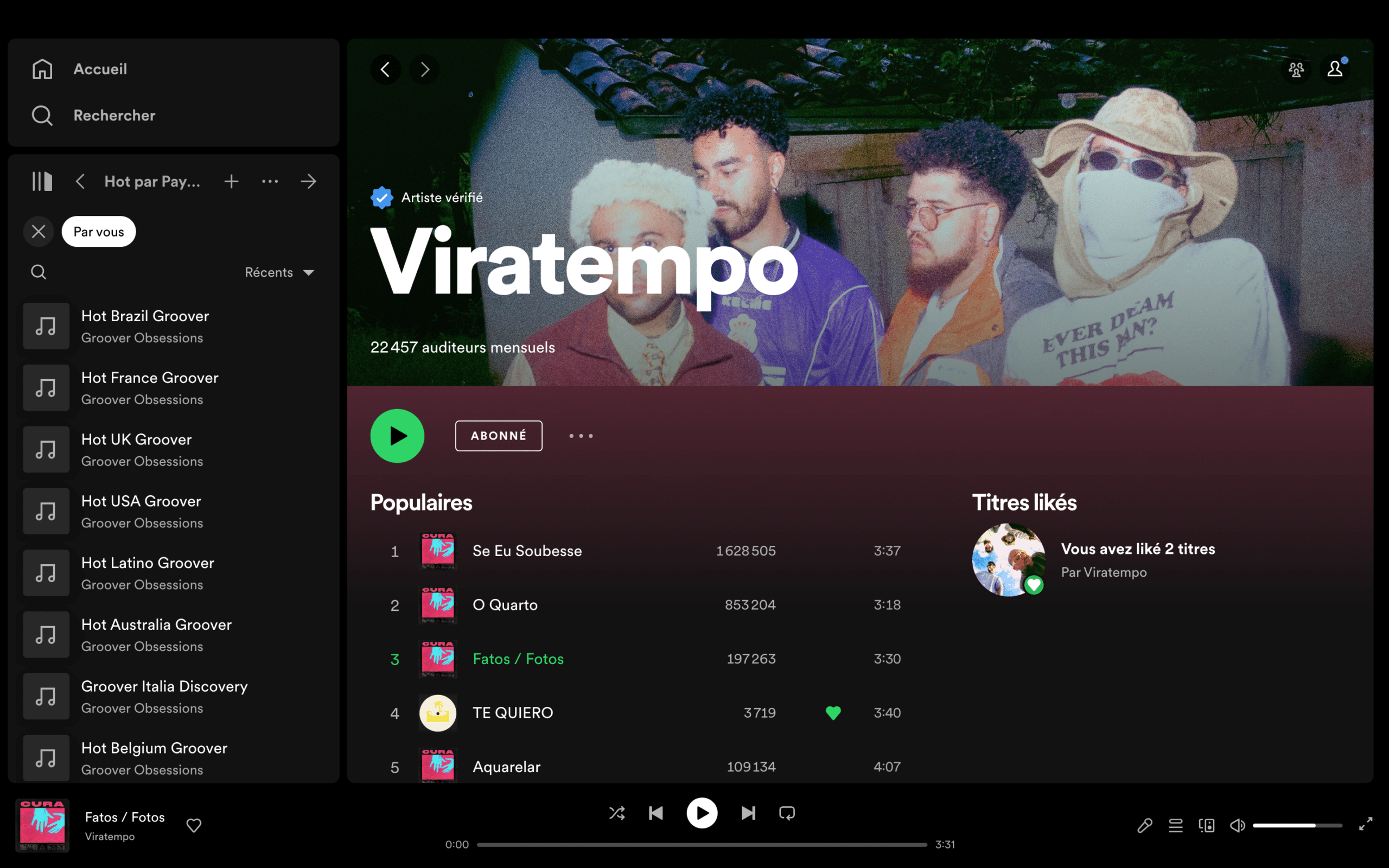Navigate forward with the header chevron
This screenshot has width=1389, height=868.
[425, 69]
